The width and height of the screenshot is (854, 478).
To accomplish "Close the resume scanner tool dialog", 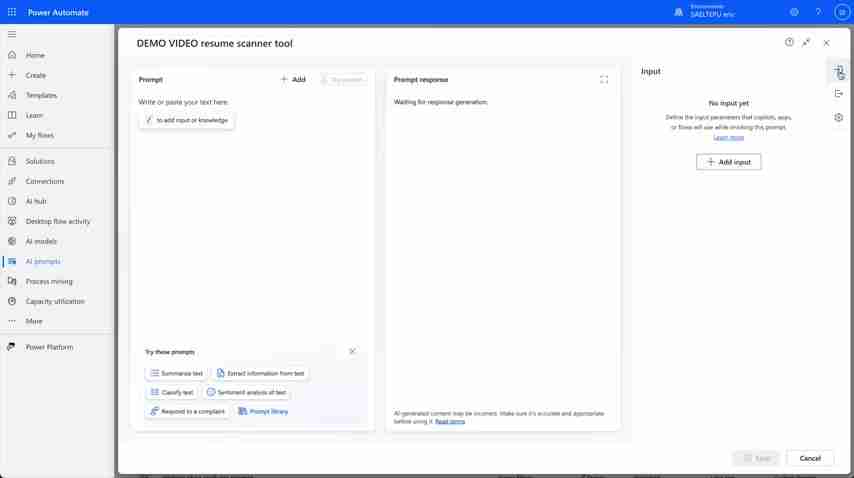I will [826, 42].
